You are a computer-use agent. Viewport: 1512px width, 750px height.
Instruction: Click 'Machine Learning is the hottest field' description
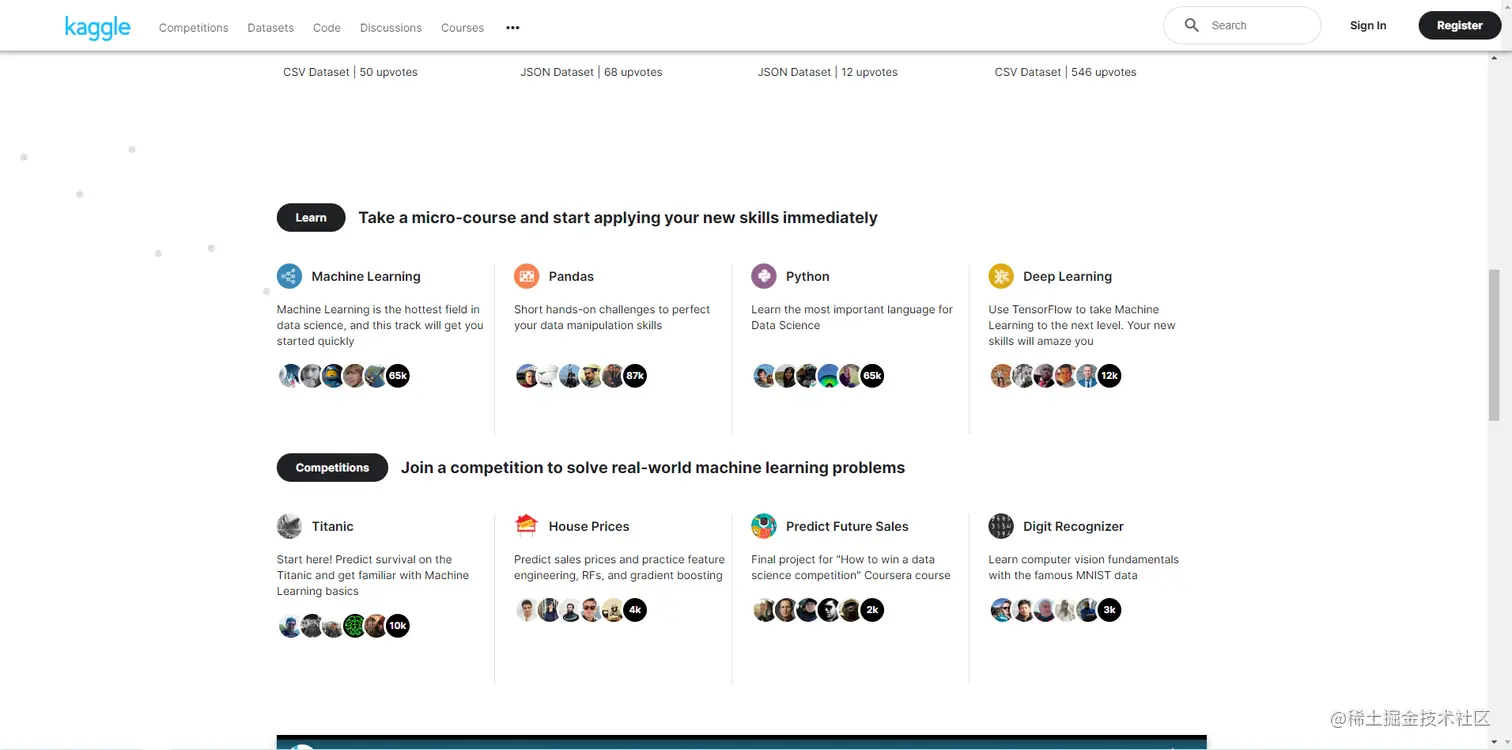(x=380, y=326)
